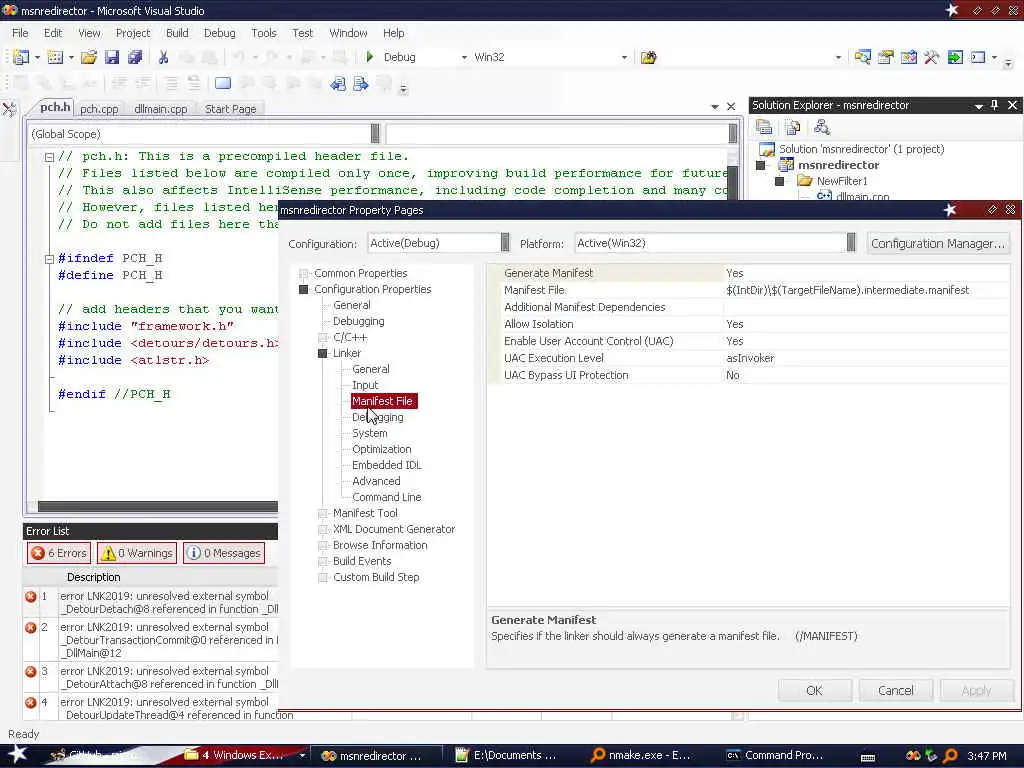Expand Common Properties tree node

coord(304,274)
